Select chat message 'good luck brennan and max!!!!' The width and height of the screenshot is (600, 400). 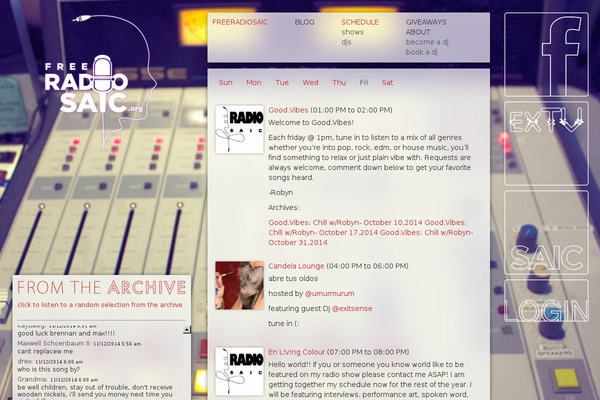(66, 333)
